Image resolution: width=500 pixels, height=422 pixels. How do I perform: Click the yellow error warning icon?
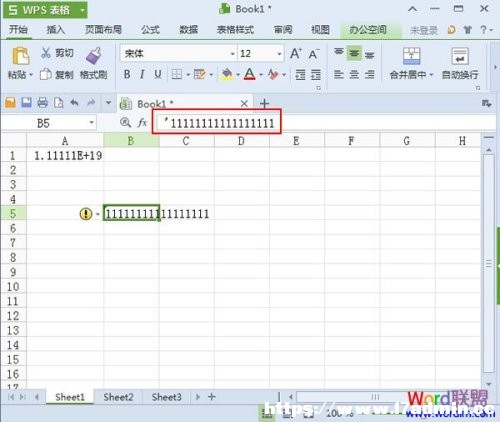coord(86,214)
